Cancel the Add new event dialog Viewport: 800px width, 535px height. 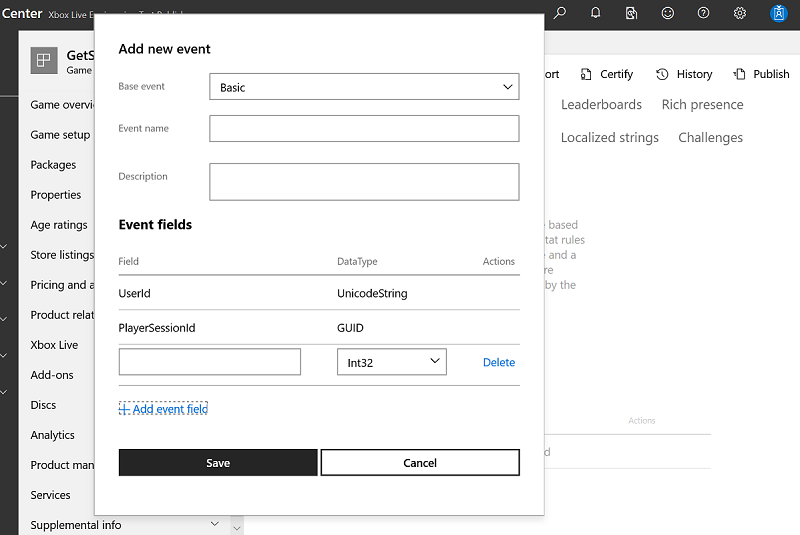coord(420,463)
